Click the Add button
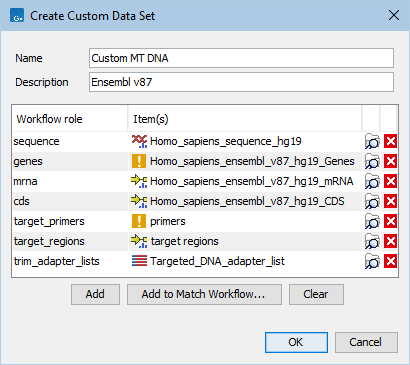 point(95,294)
